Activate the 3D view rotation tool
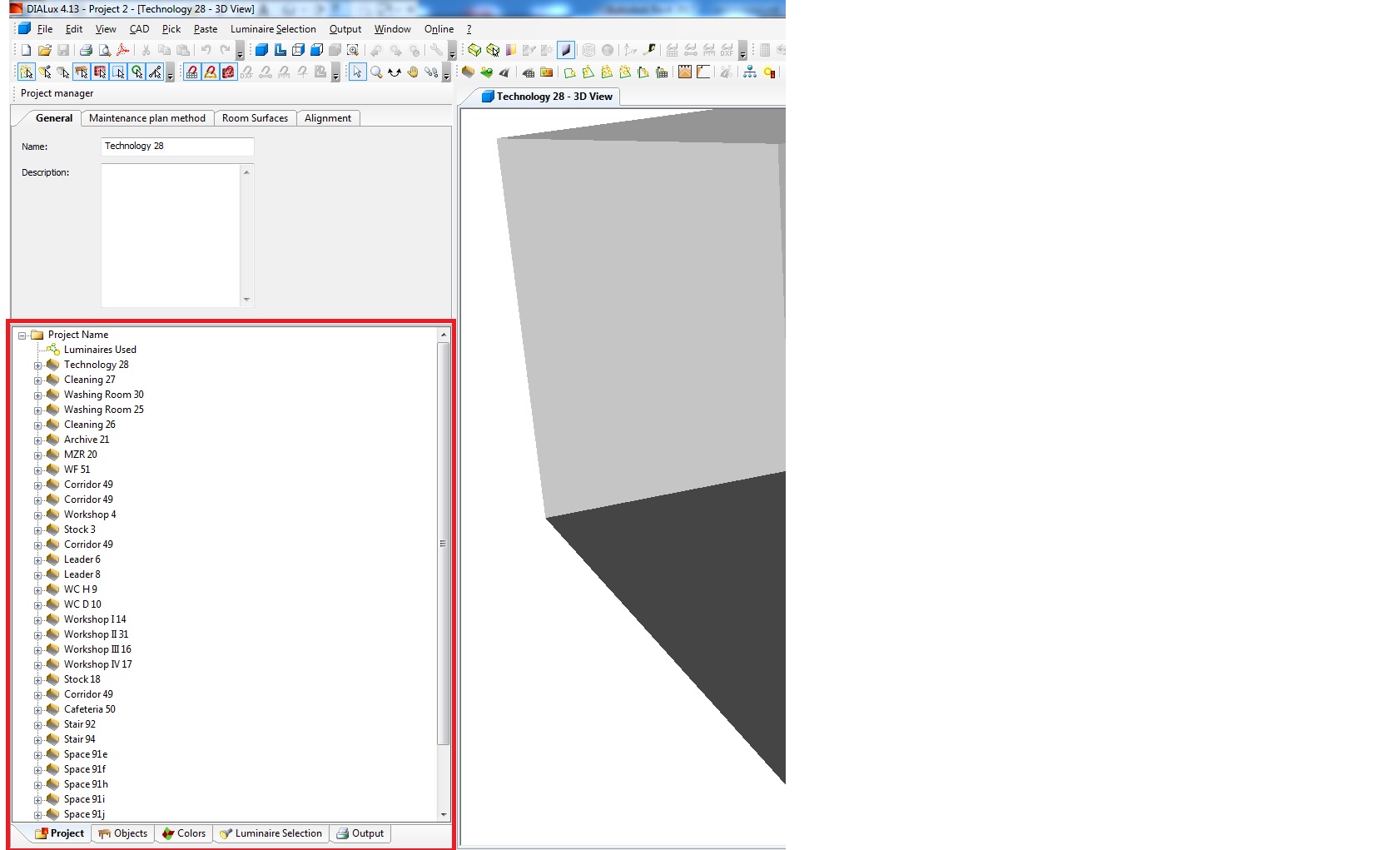The image size is (1400, 850). click(394, 74)
